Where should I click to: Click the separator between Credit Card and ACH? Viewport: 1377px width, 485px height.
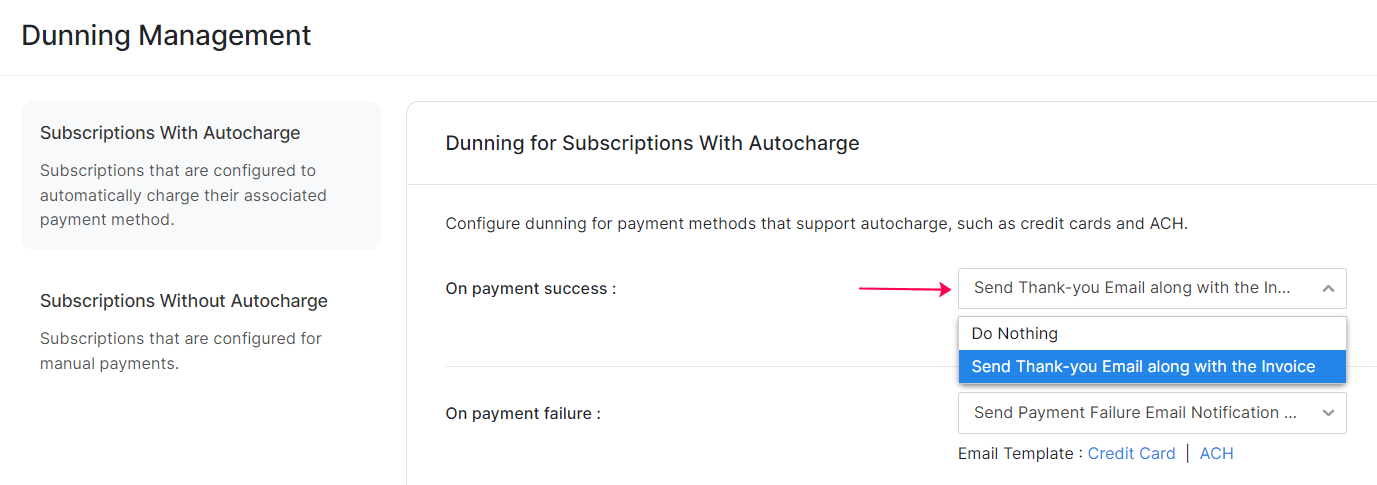coord(1187,454)
